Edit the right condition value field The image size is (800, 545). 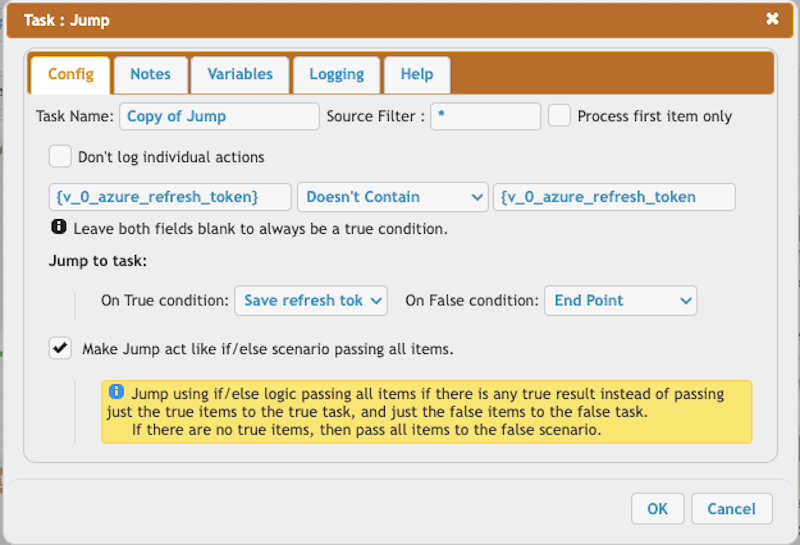[x=614, y=197]
